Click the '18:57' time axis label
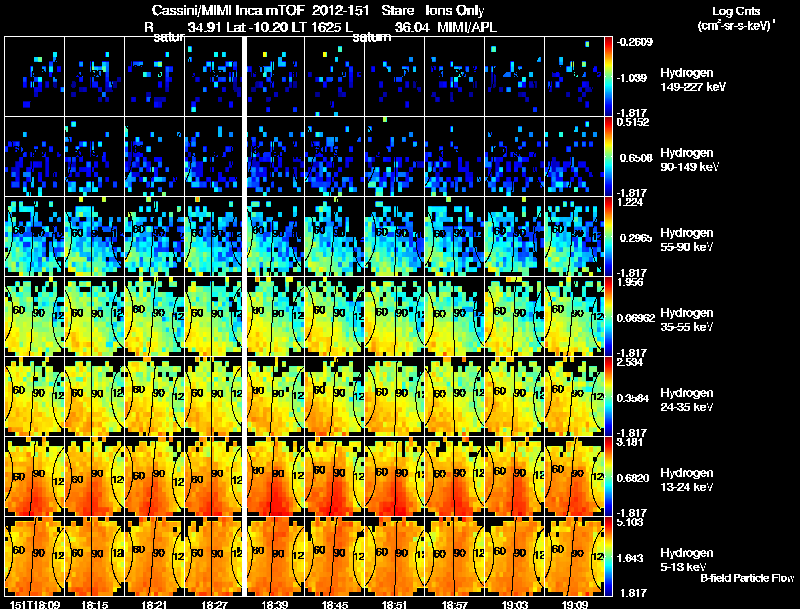Screen dimensions: 800x609 [x=454, y=604]
